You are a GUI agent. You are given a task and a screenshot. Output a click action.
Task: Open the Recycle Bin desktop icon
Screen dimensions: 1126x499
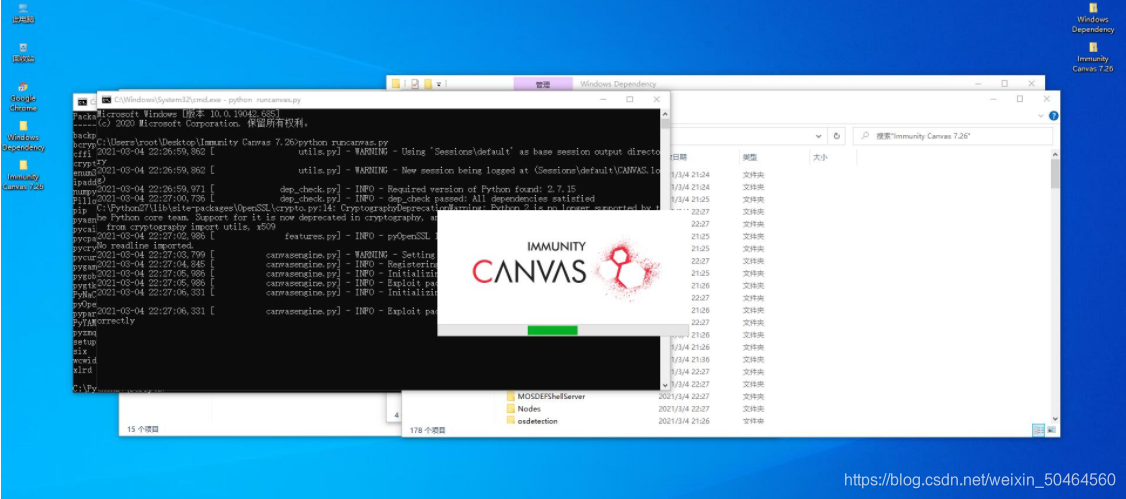pos(23,52)
